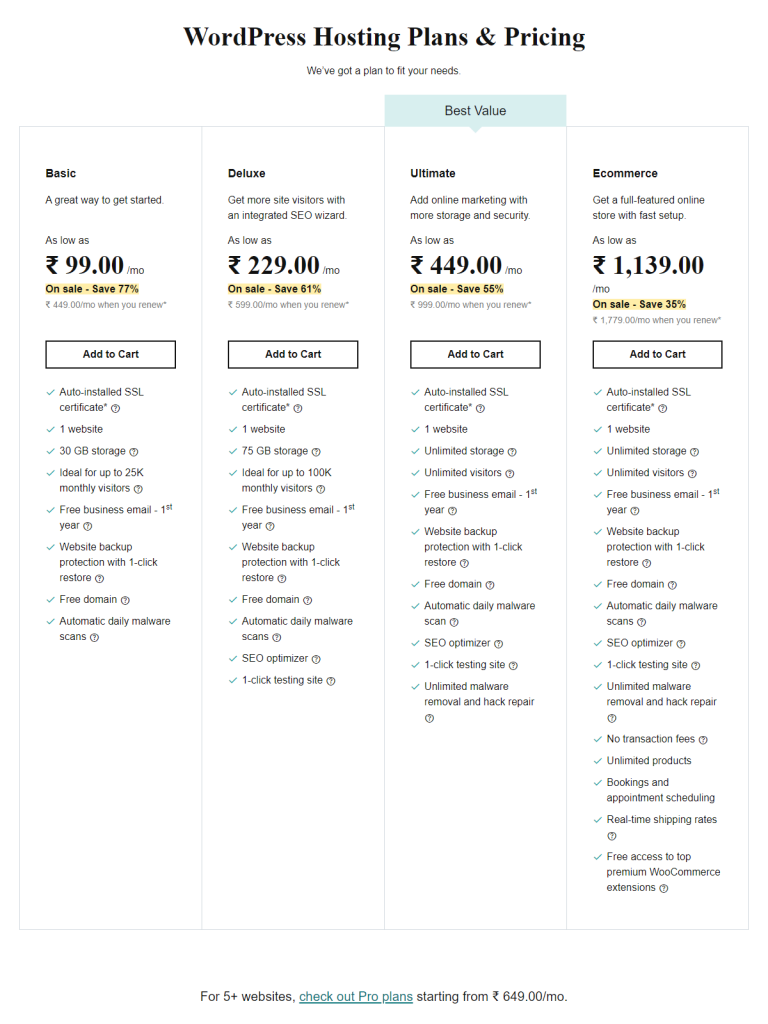Click help icon next to Basic Free domain
This screenshot has width=768, height=1024.
point(125,600)
